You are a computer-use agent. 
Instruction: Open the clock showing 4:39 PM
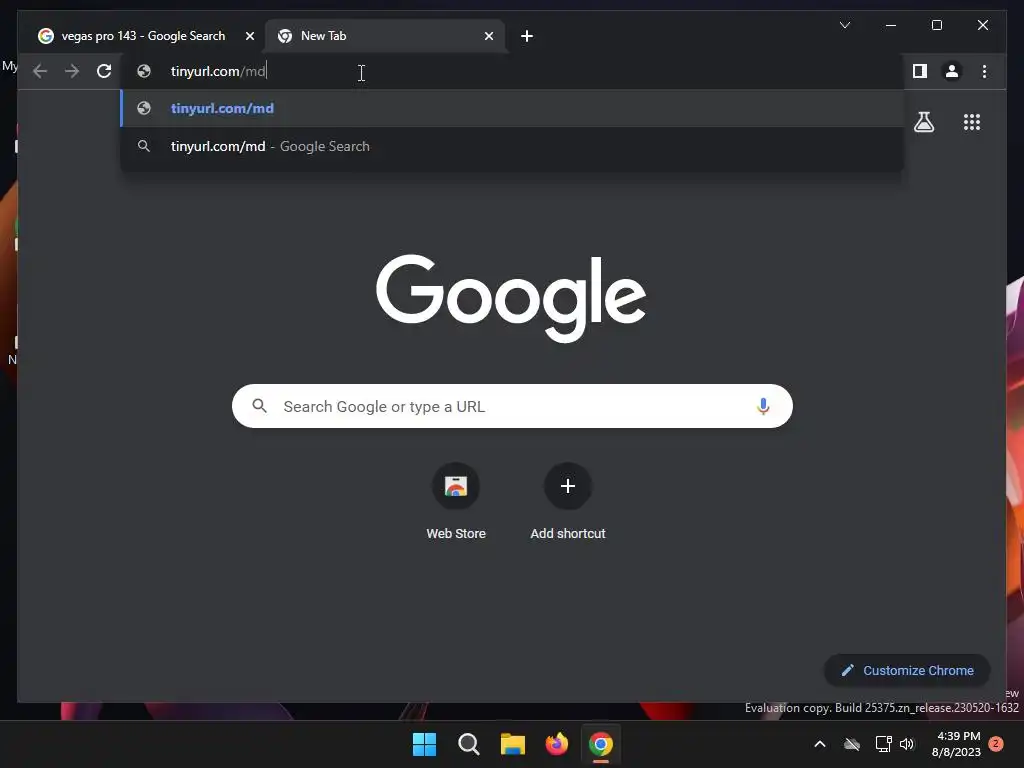coord(956,744)
